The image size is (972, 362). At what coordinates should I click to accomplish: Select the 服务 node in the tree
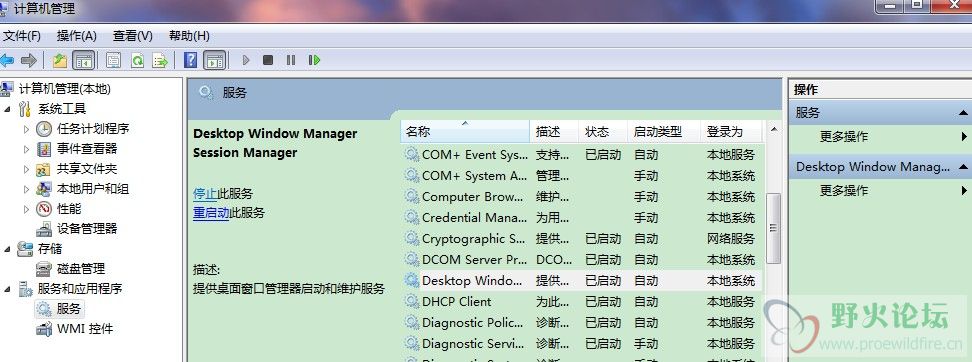click(x=69, y=308)
